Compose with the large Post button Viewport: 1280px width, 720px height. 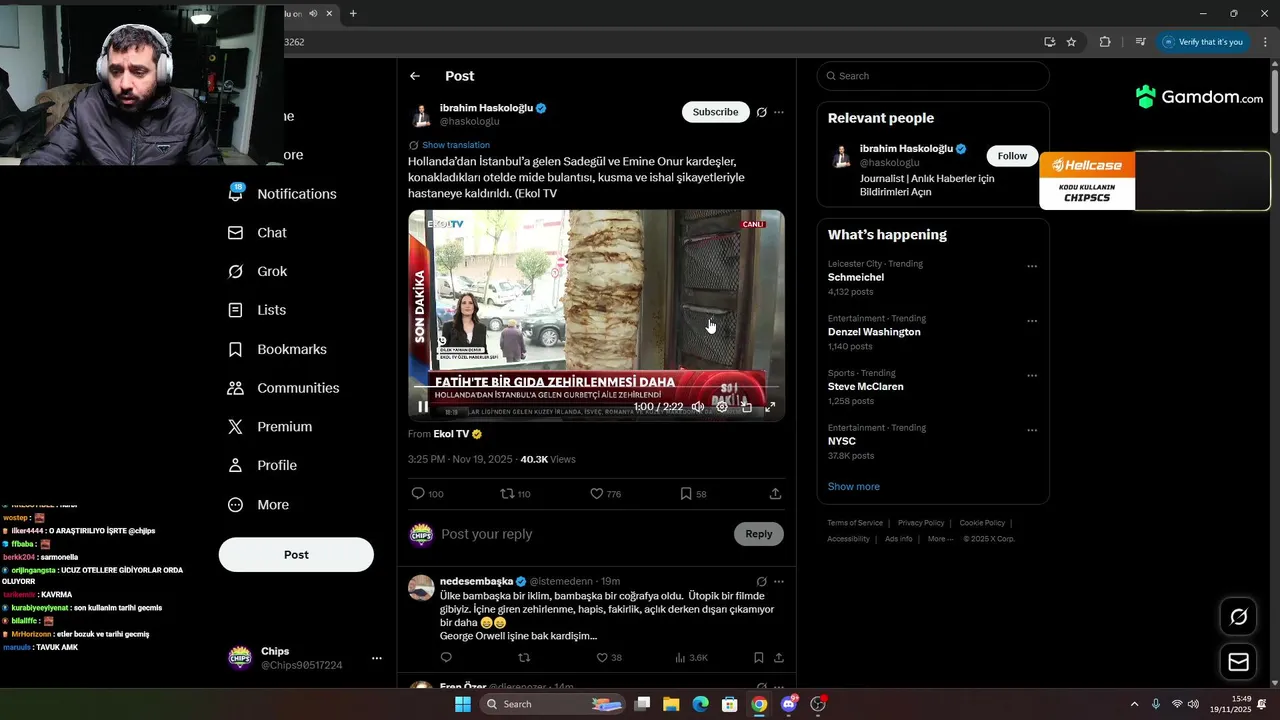[x=296, y=555]
